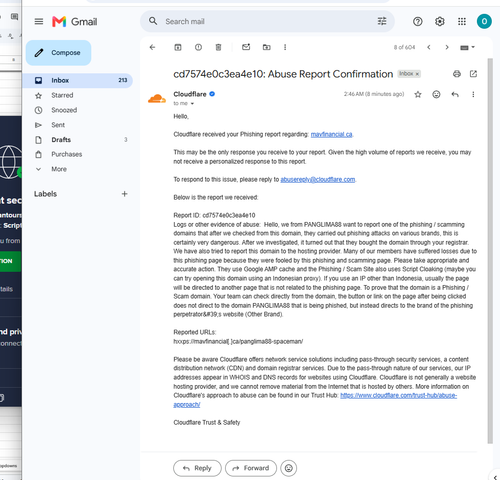Click the abusereply@cloudflare.com link

318,179
